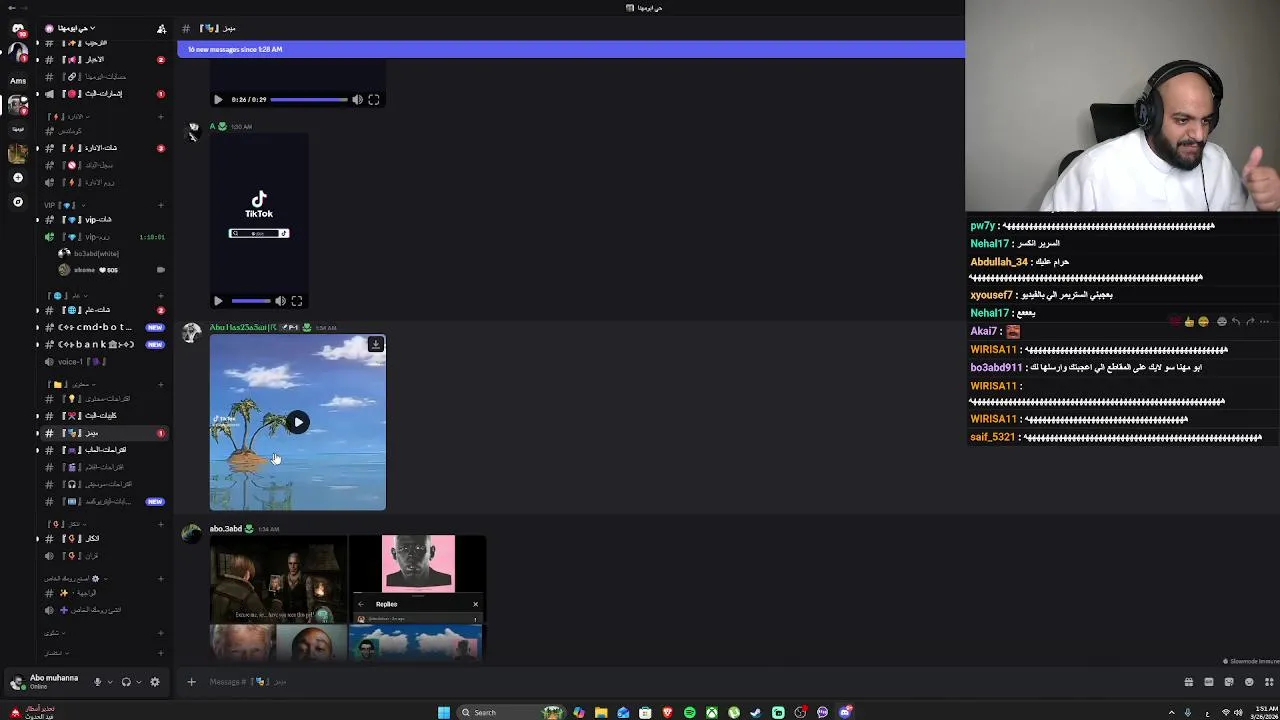Click the Discord taskbar icon
This screenshot has height=720, width=1280.
click(x=845, y=712)
